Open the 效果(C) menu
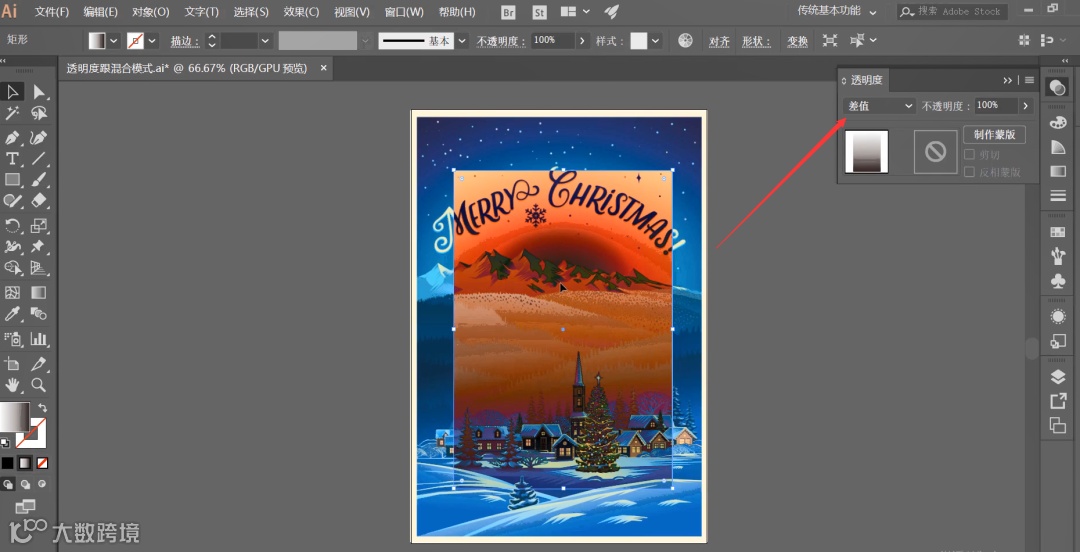Screen dimensions: 1080x552 pos(302,12)
